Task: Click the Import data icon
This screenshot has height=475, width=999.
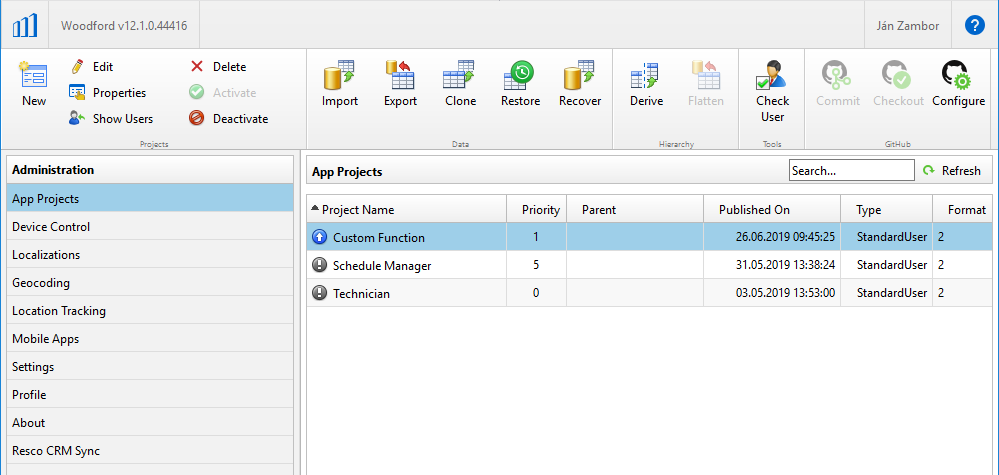Action: 340,84
